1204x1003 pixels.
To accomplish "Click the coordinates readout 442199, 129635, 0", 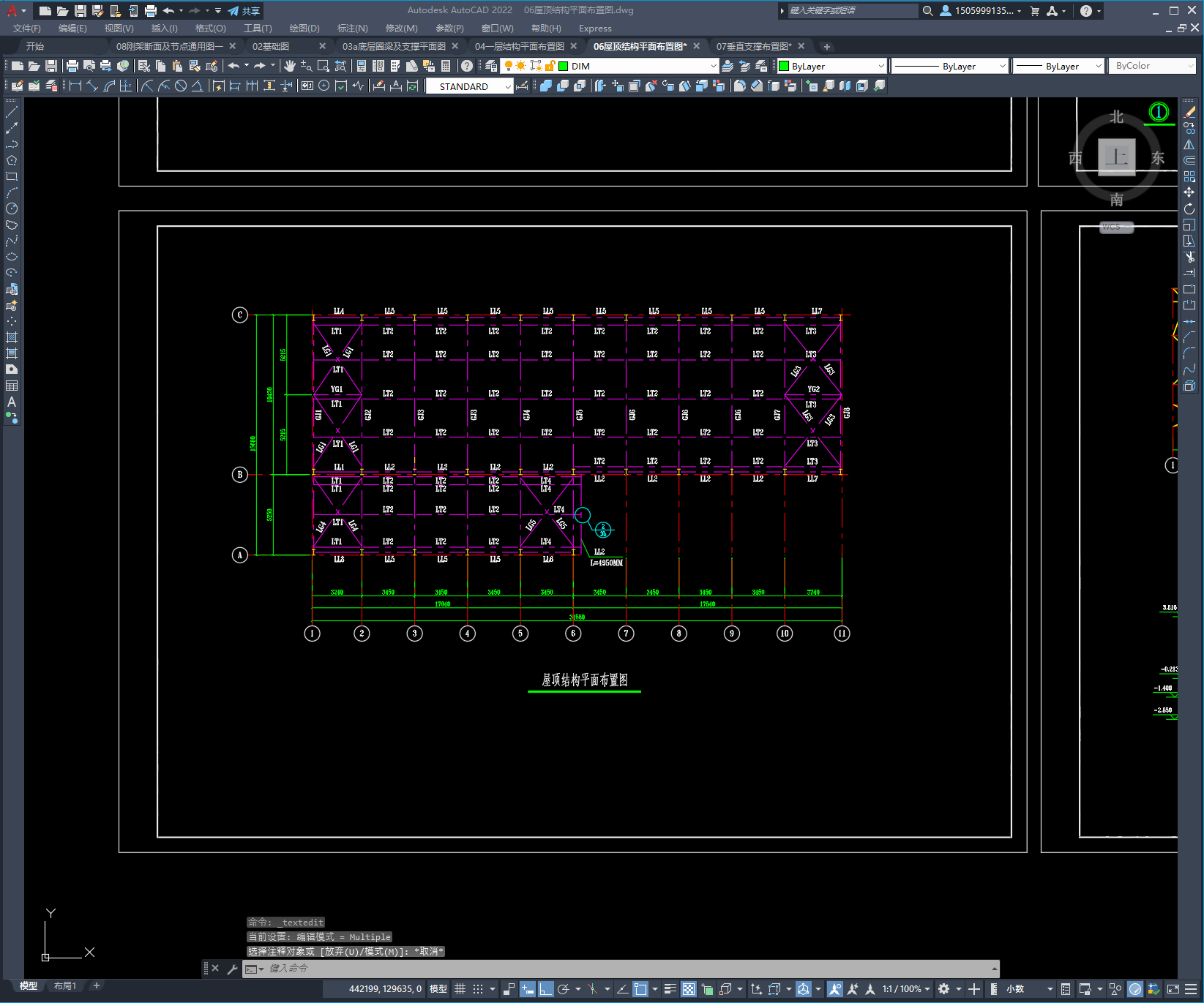I will pyautogui.click(x=385, y=989).
